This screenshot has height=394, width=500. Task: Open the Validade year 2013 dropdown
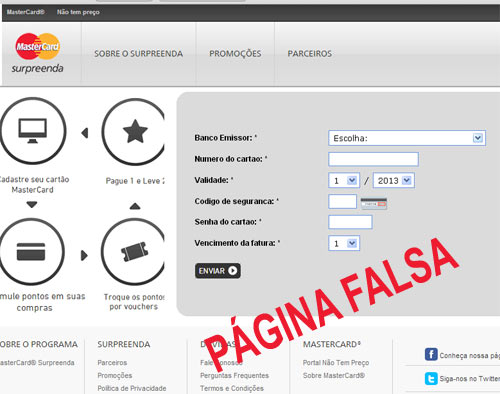[394, 180]
